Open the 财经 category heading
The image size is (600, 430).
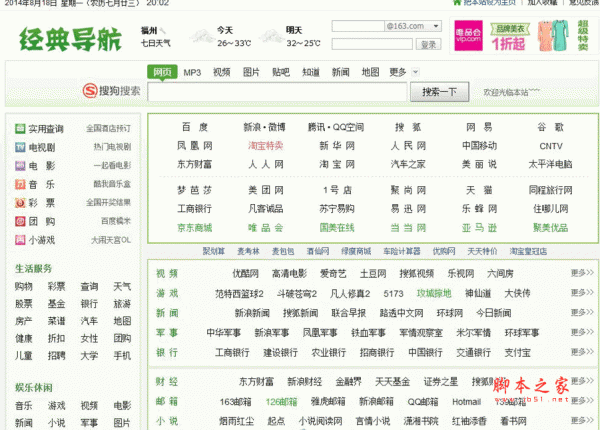coord(167,382)
